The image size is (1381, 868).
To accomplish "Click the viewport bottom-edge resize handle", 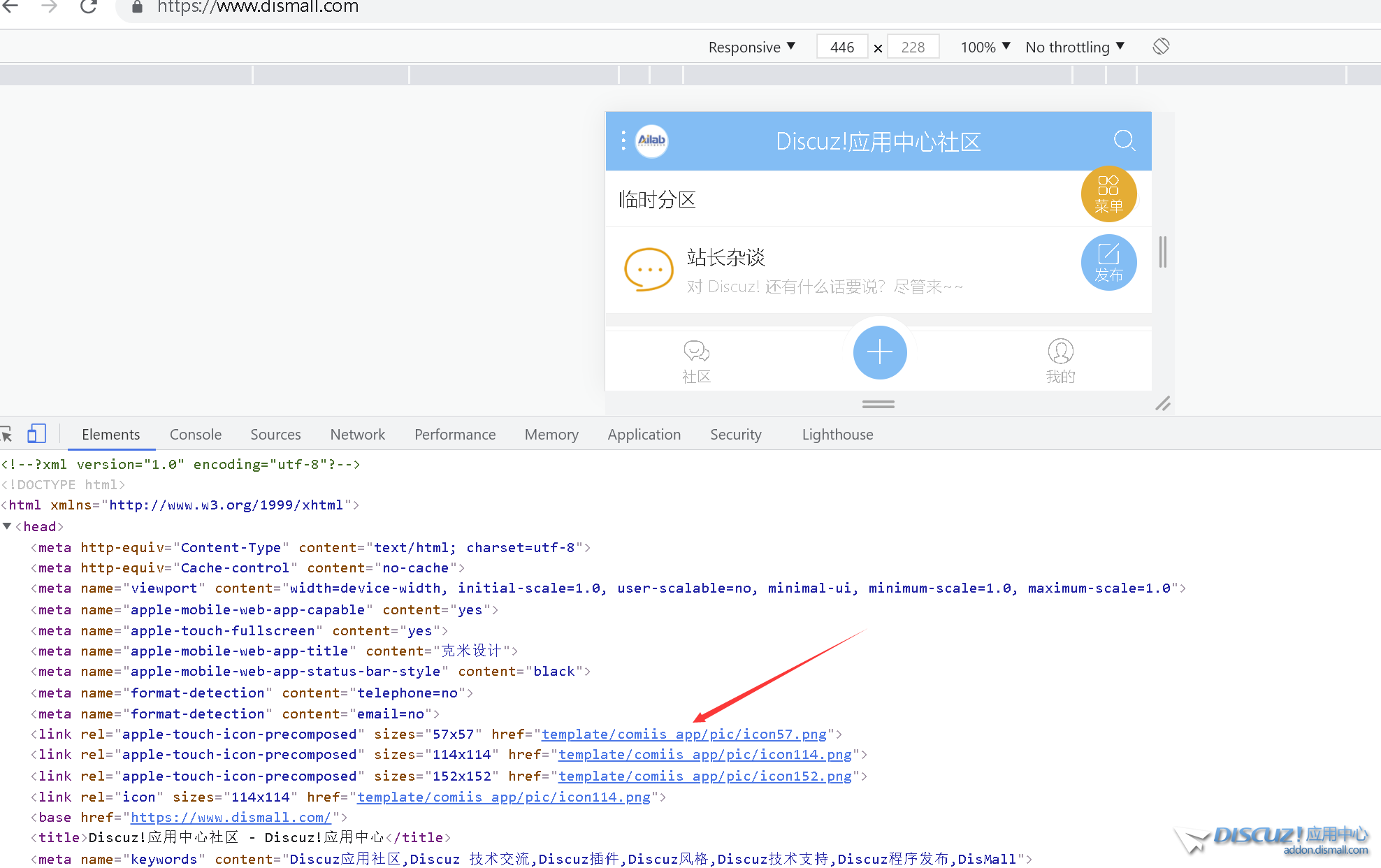I will pos(879,404).
